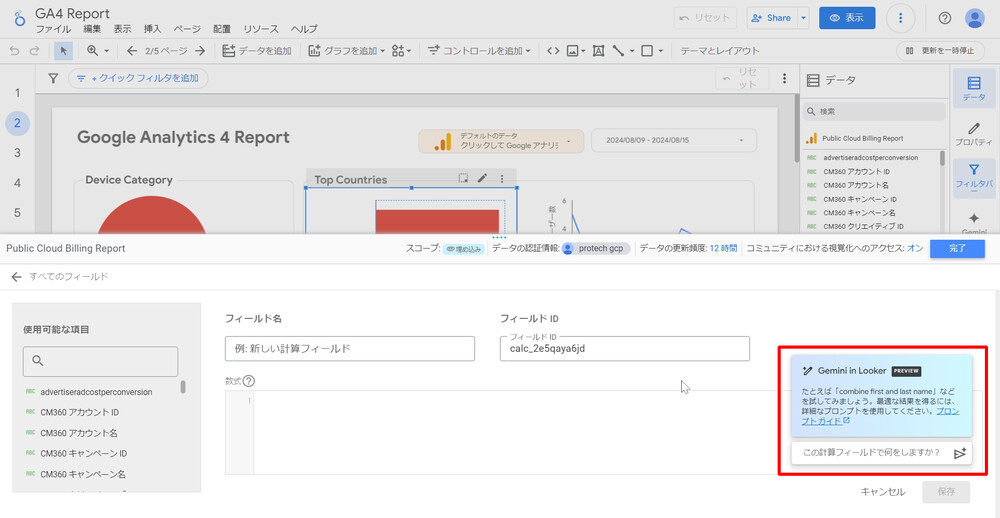Image resolution: width=1000 pixels, height=518 pixels.
Task: Click the selection mode arrow tool
Action: 63,51
